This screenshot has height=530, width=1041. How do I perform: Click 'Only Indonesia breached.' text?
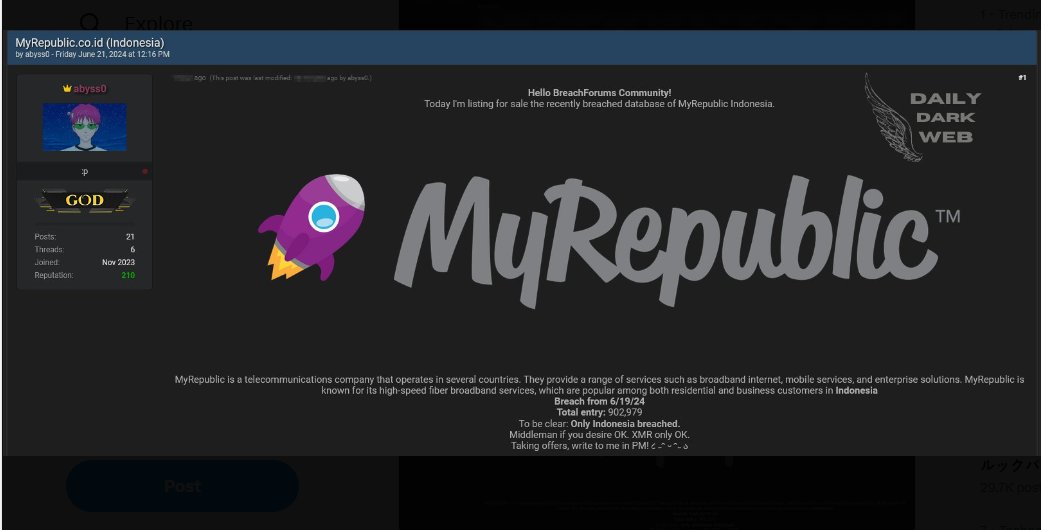click(625, 424)
